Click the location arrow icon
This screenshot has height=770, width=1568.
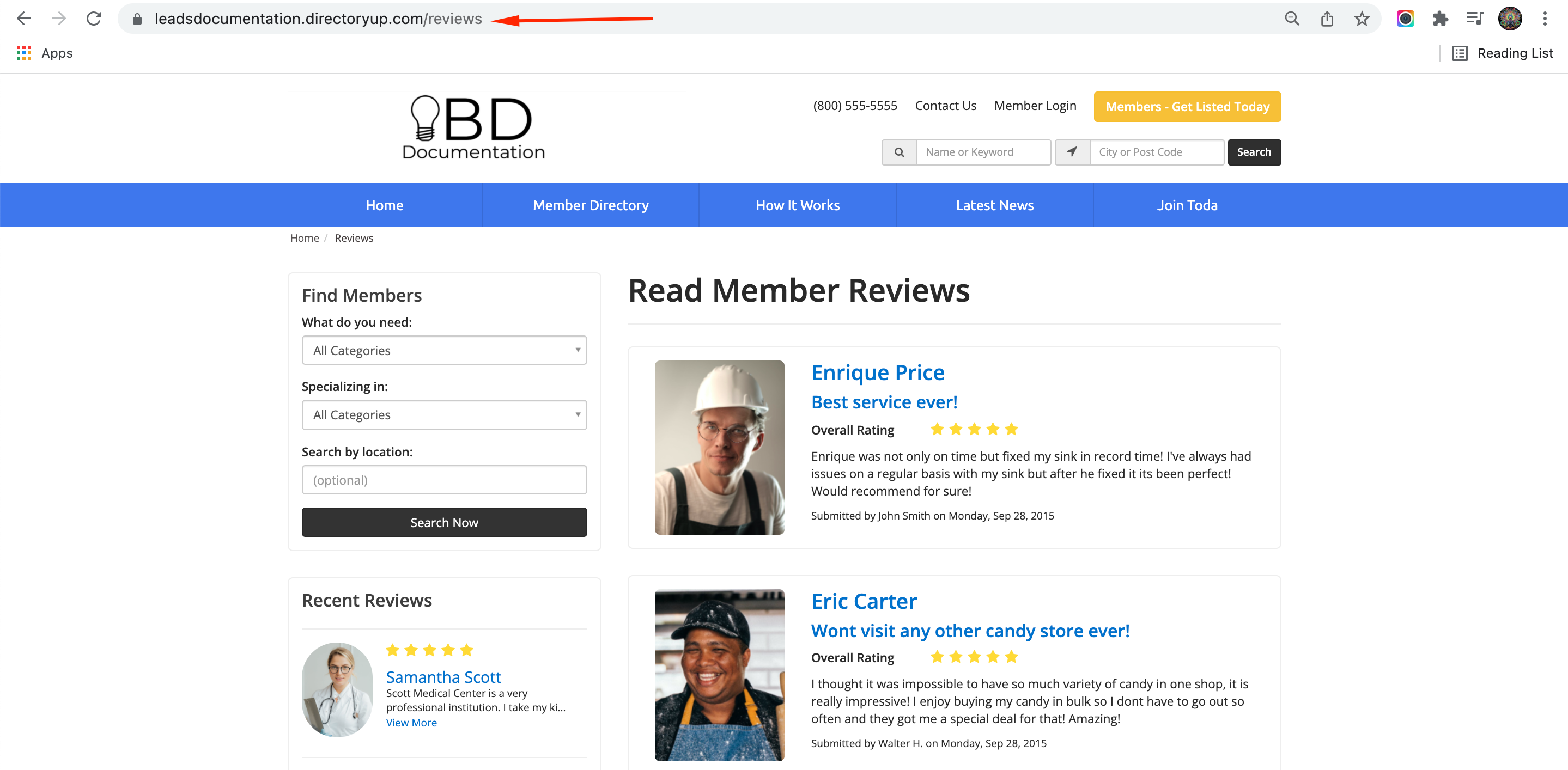1072,151
